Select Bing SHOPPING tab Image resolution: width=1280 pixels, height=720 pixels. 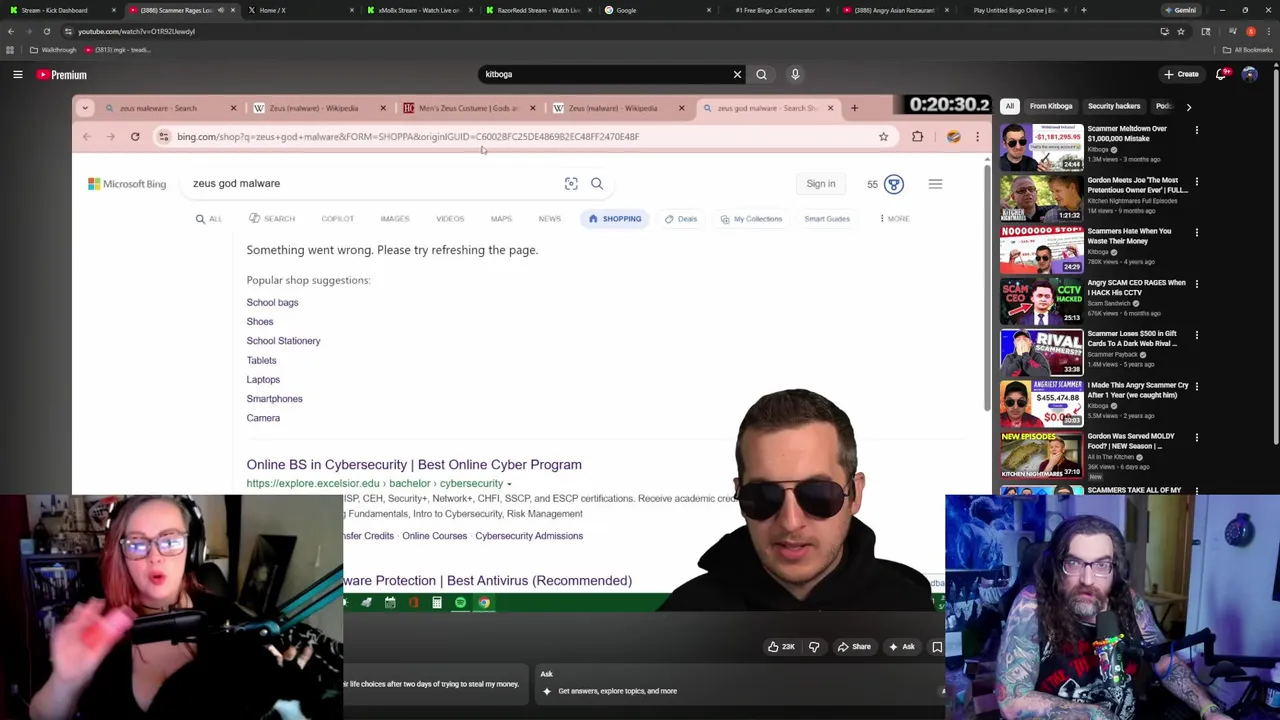[615, 219]
